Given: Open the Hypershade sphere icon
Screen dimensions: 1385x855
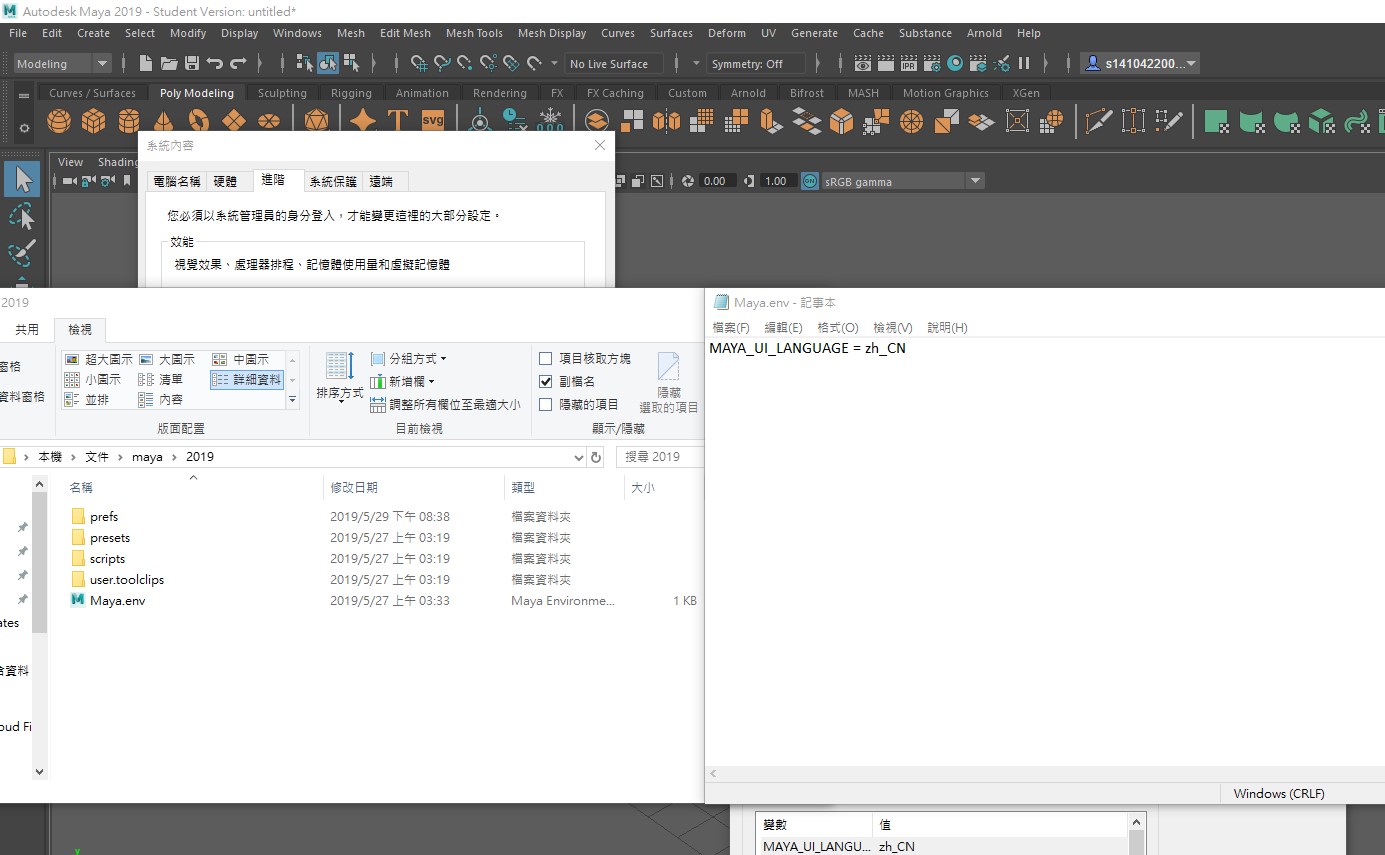Looking at the screenshot, I should [x=955, y=63].
